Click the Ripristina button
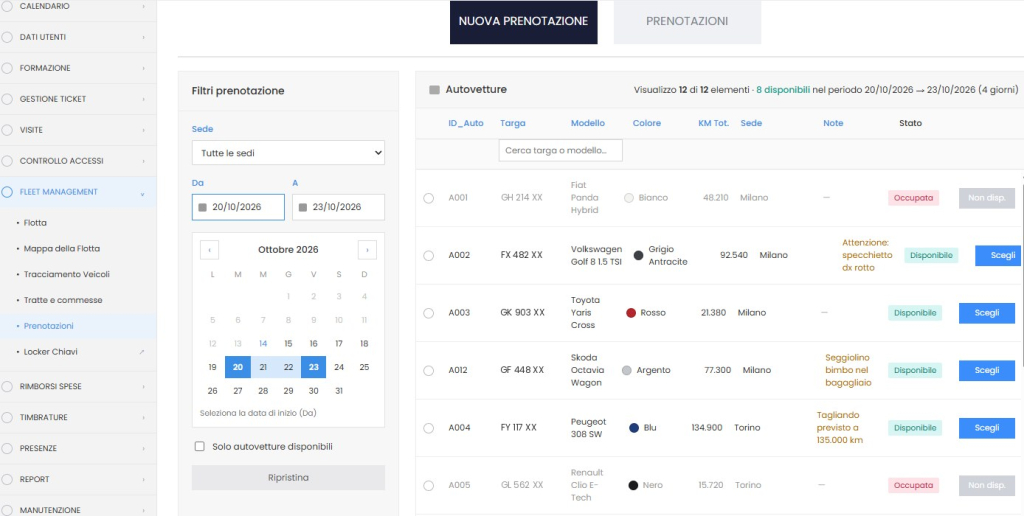1024x516 pixels. (288, 477)
